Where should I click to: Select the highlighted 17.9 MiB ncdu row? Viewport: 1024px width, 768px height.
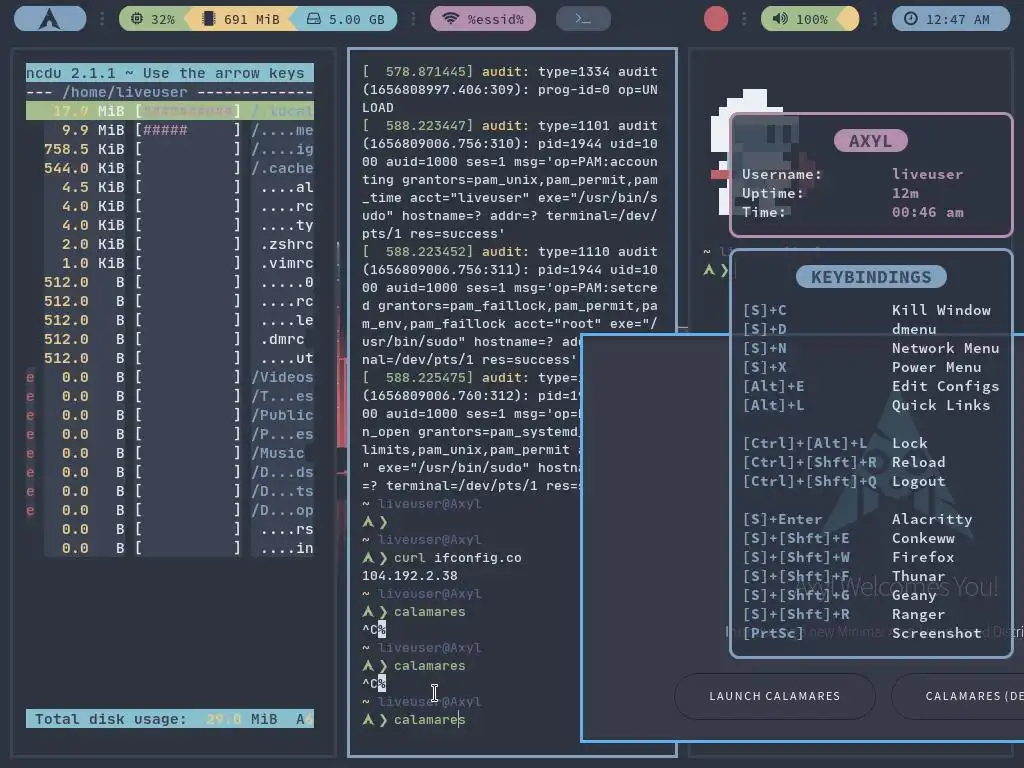pos(170,111)
